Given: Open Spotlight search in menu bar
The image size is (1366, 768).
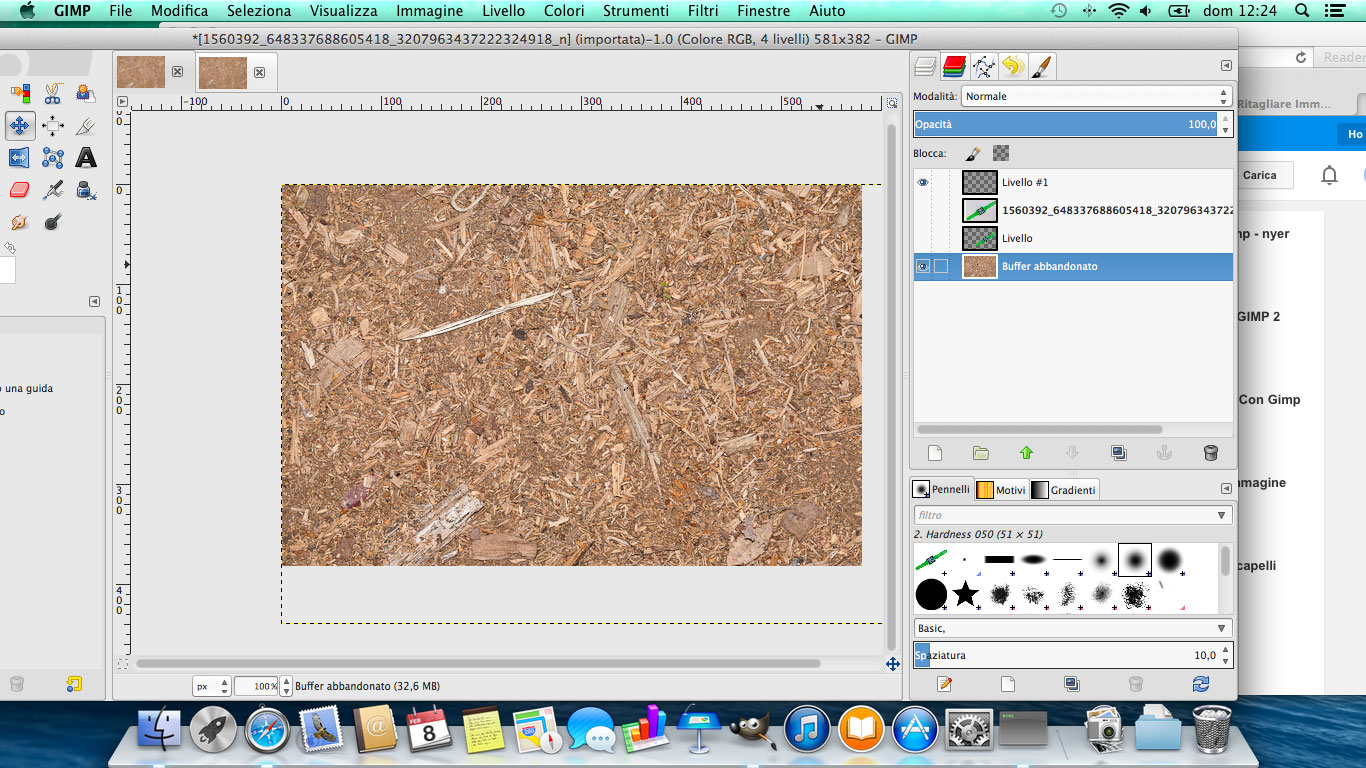Looking at the screenshot, I should (1301, 11).
